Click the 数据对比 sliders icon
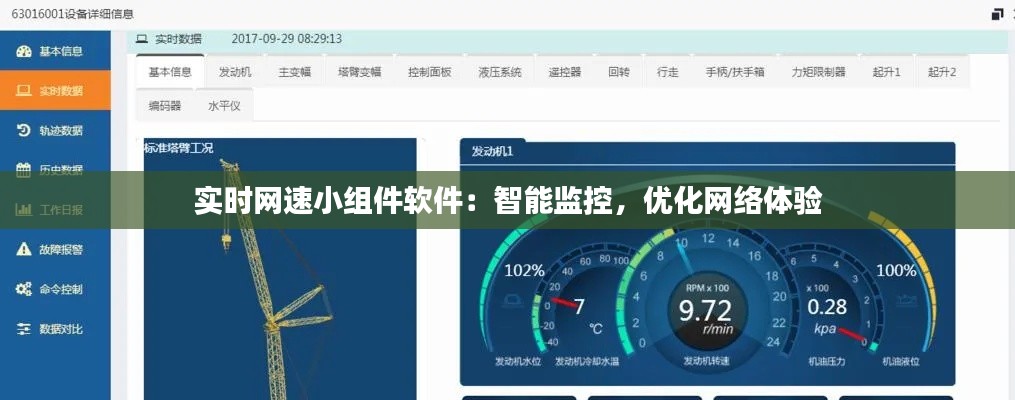 point(23,329)
